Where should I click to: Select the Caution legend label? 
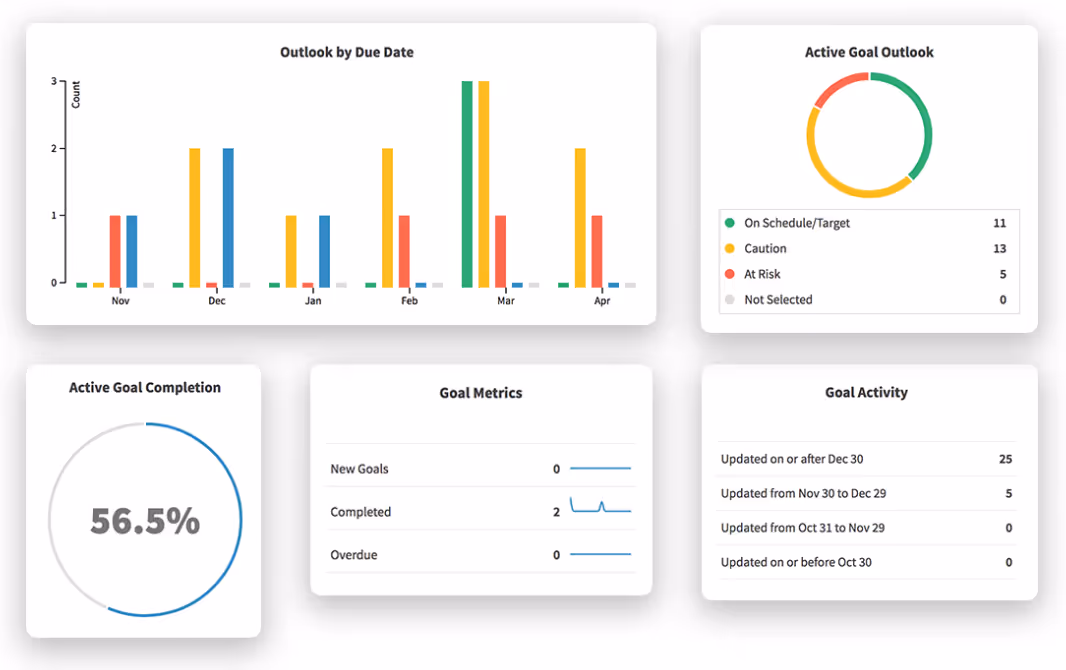[765, 249]
